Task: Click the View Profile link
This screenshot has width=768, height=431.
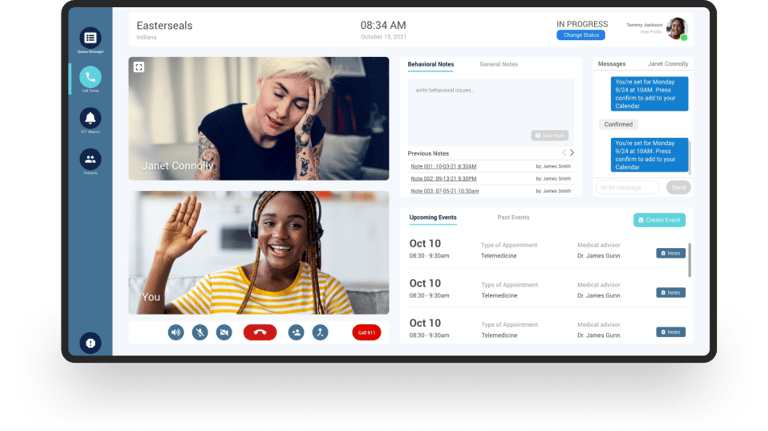Action: (x=651, y=32)
